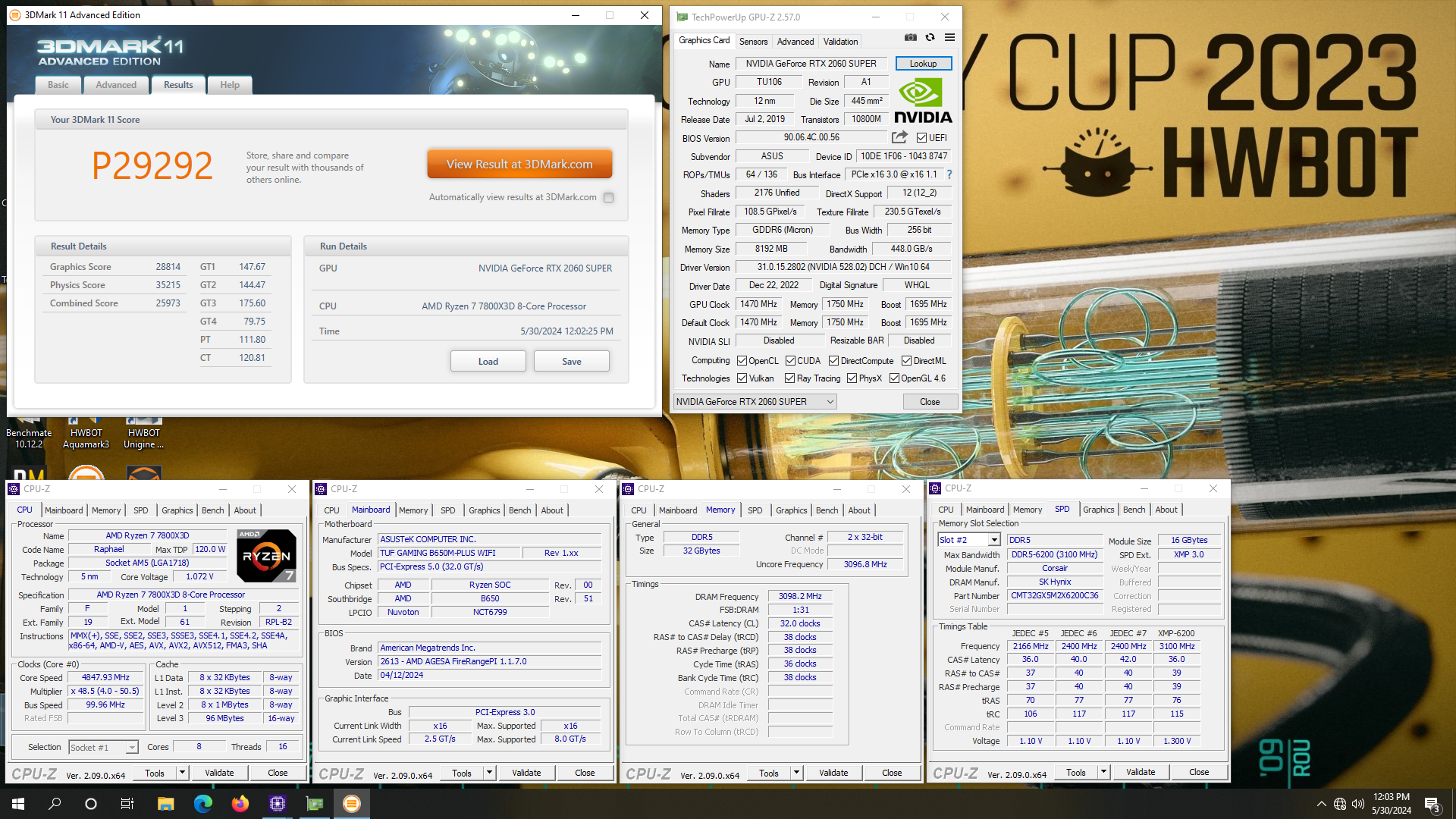Open File Explorer from the taskbar
The width and height of the screenshot is (1456, 819).
tap(165, 804)
